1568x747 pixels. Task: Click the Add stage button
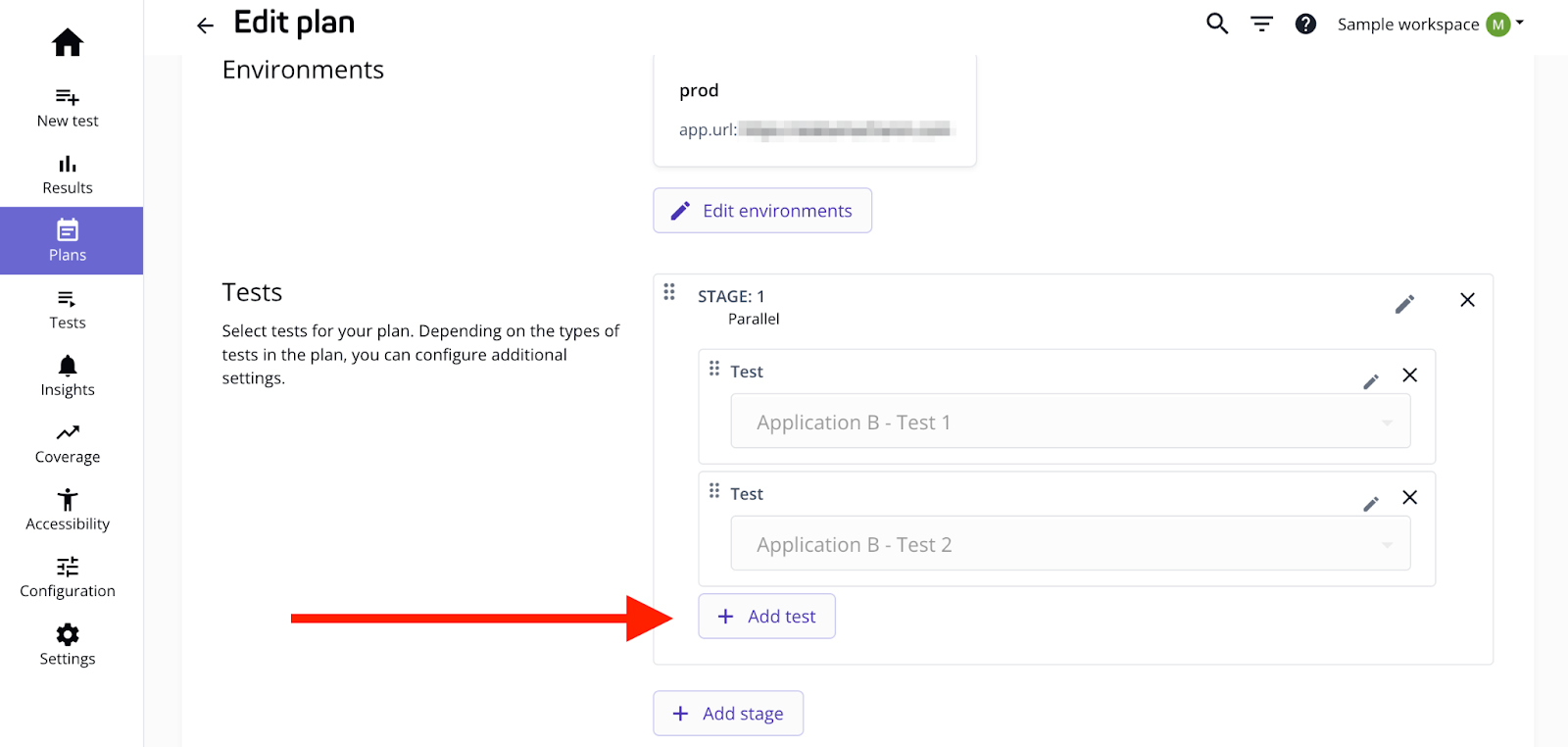pyautogui.click(x=727, y=713)
